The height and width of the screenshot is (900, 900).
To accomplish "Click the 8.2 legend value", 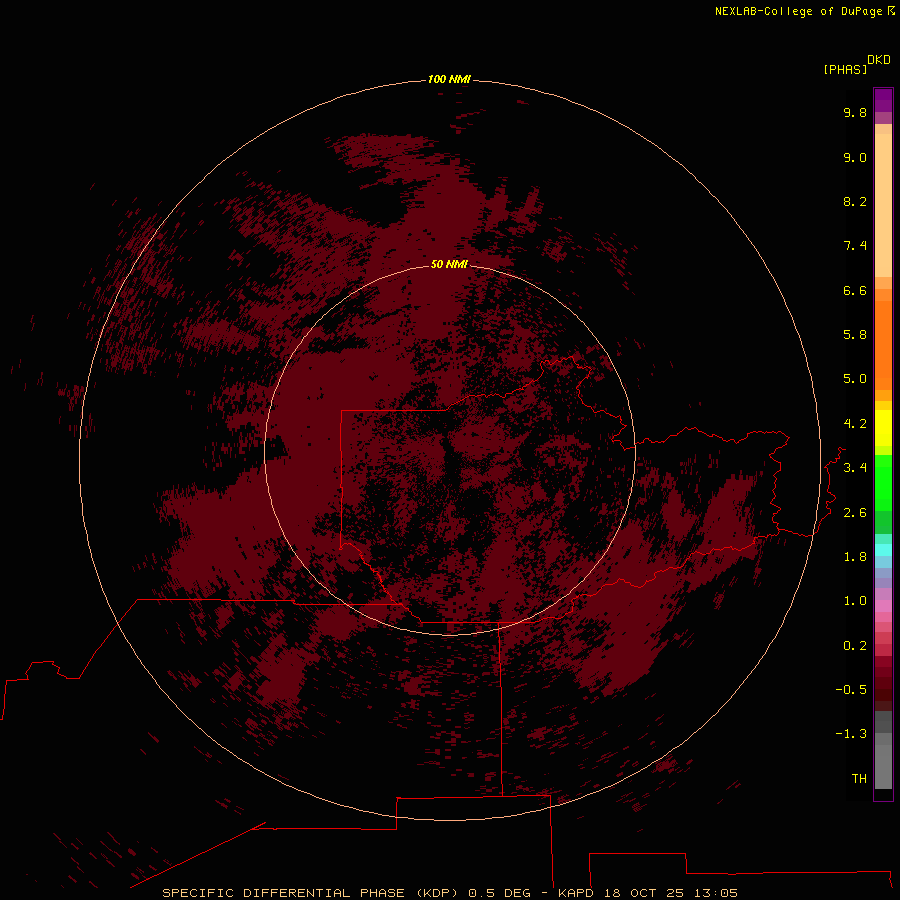I will pyautogui.click(x=855, y=201).
